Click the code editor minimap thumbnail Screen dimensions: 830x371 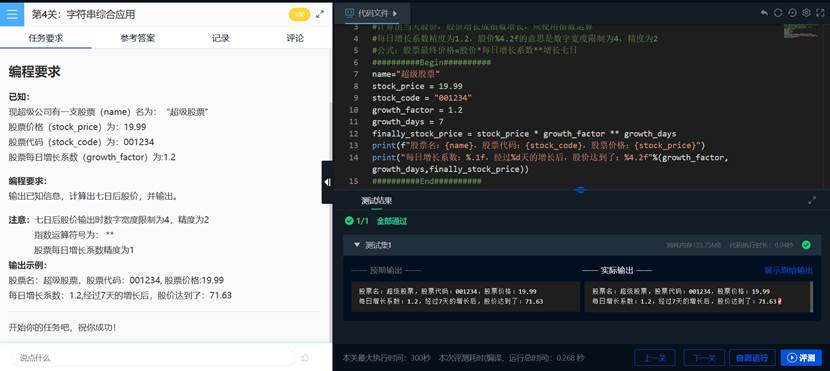point(800,31)
